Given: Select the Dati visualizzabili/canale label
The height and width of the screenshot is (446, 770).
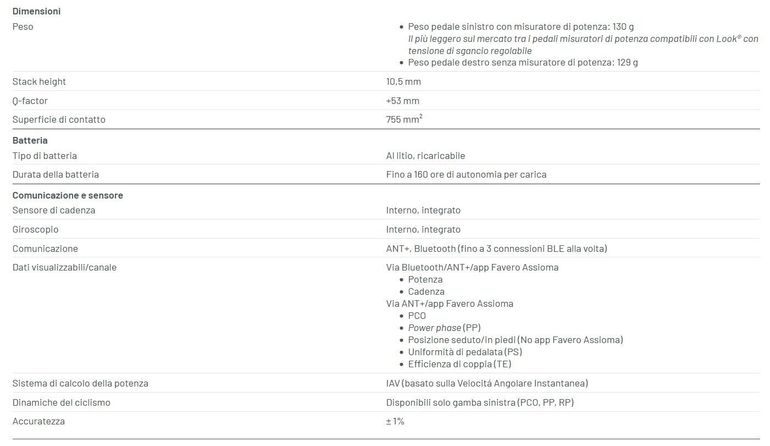Looking at the screenshot, I should click(x=64, y=268).
